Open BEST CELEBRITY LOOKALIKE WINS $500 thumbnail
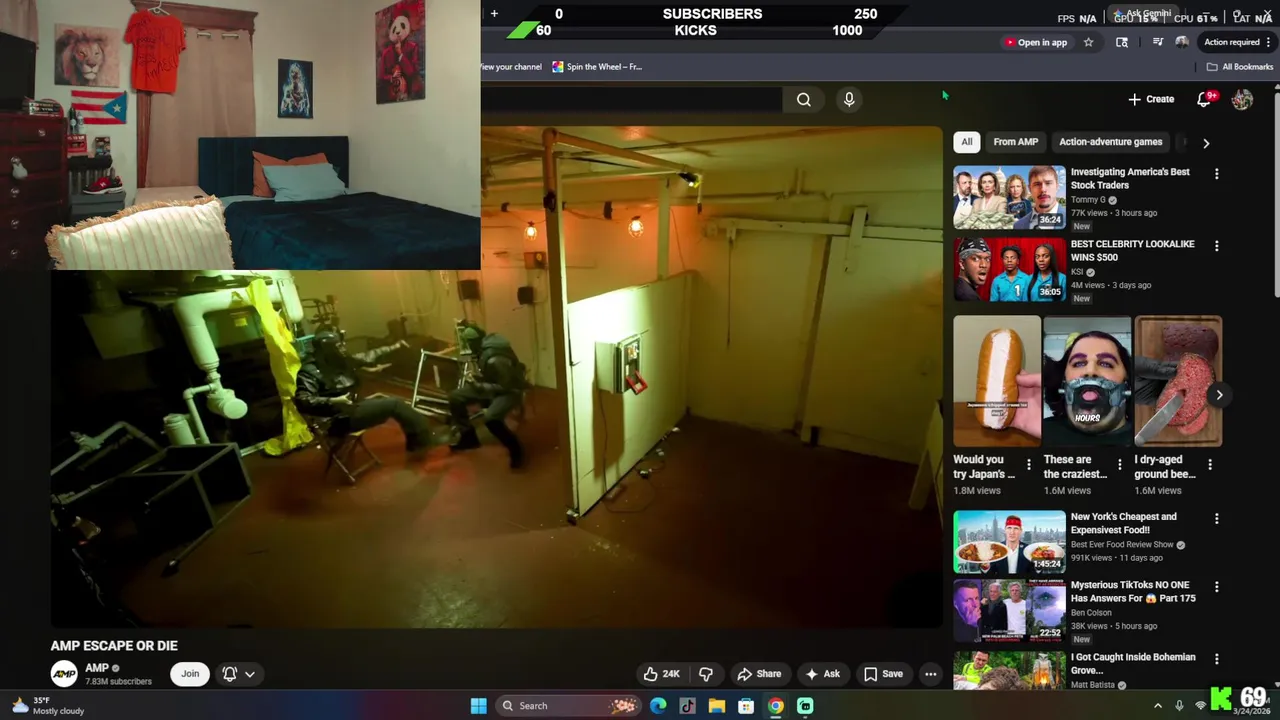 click(x=1009, y=269)
